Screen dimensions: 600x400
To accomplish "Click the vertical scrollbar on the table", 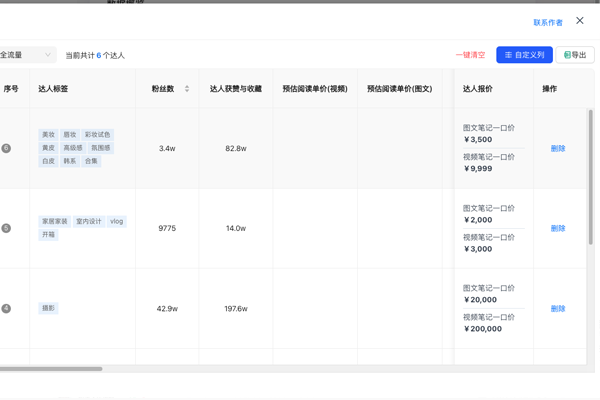I will [591, 175].
